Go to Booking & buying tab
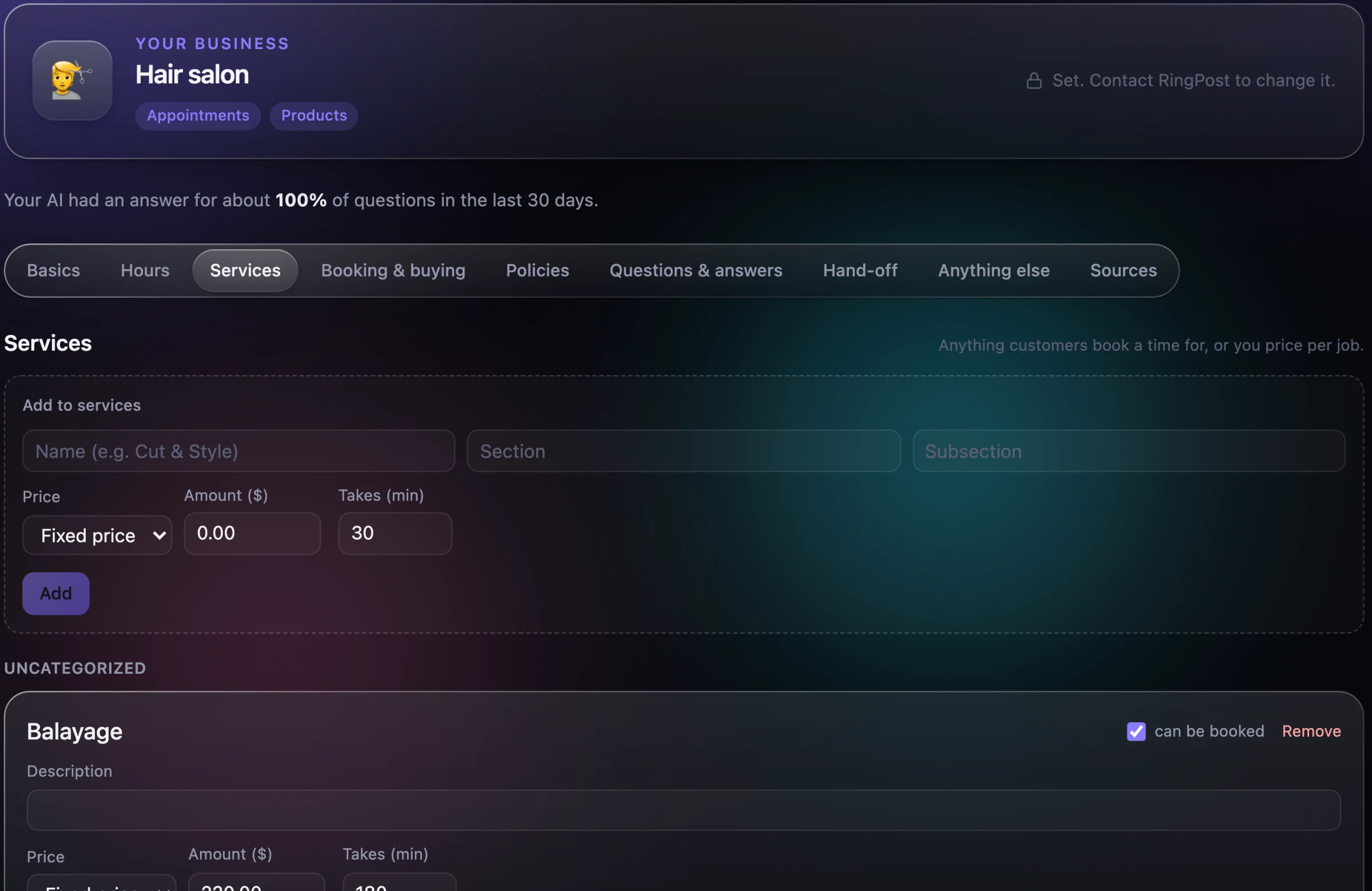The width and height of the screenshot is (1372, 891). click(x=393, y=270)
